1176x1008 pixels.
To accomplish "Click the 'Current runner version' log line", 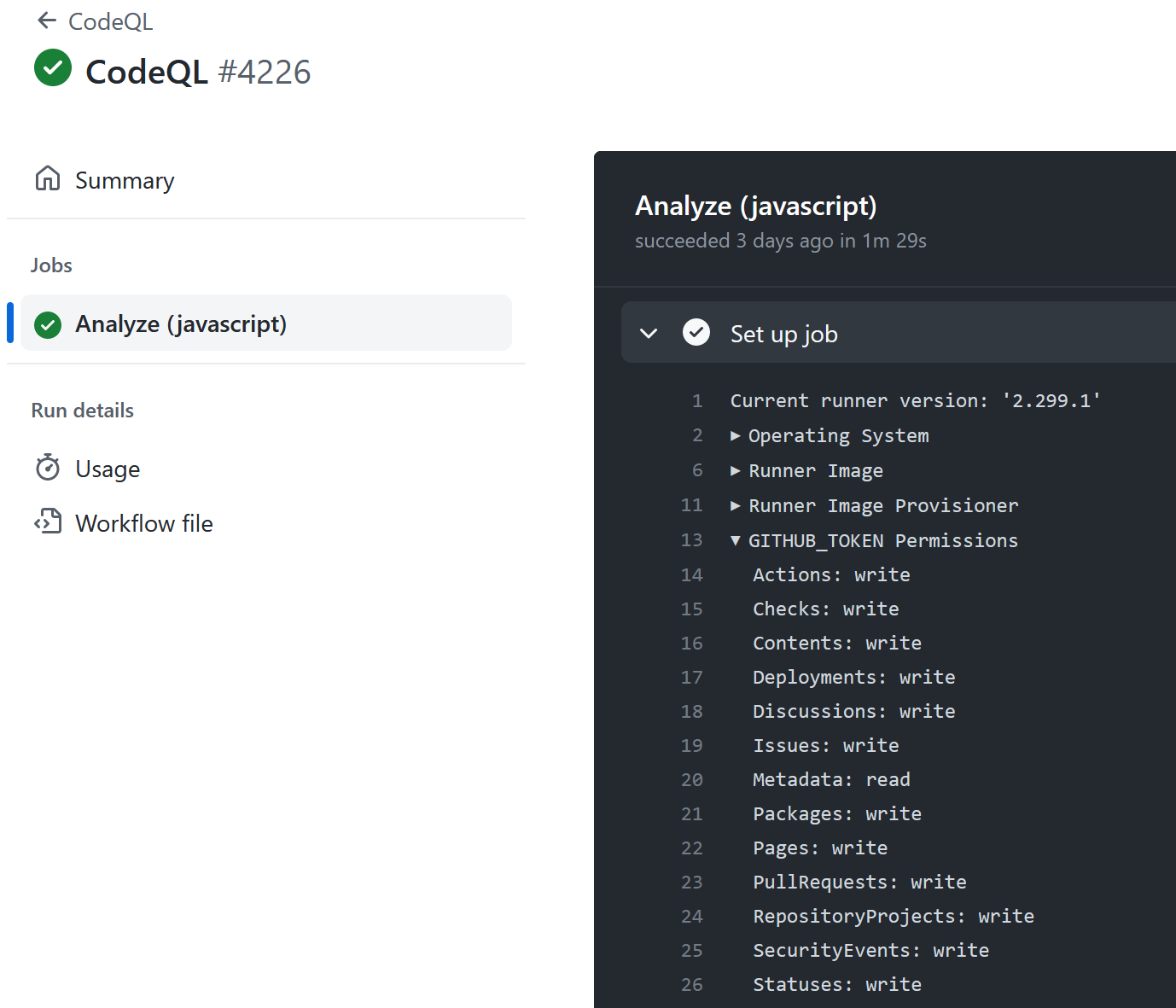I will [x=916, y=400].
